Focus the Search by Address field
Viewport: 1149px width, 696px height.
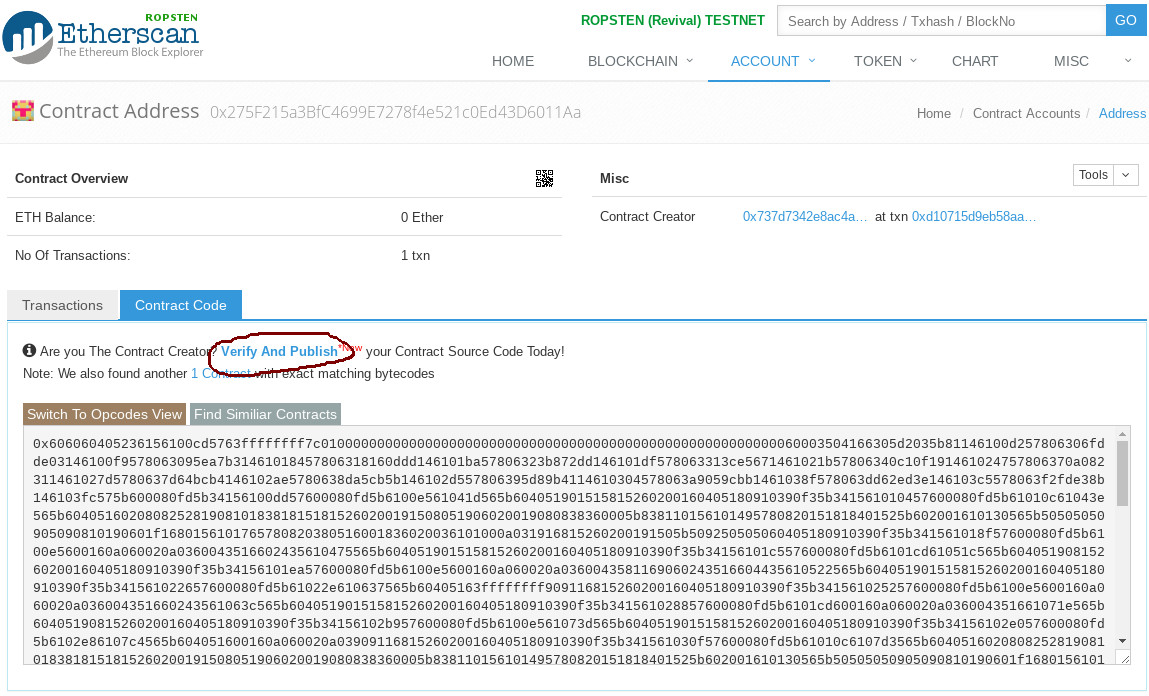[942, 21]
